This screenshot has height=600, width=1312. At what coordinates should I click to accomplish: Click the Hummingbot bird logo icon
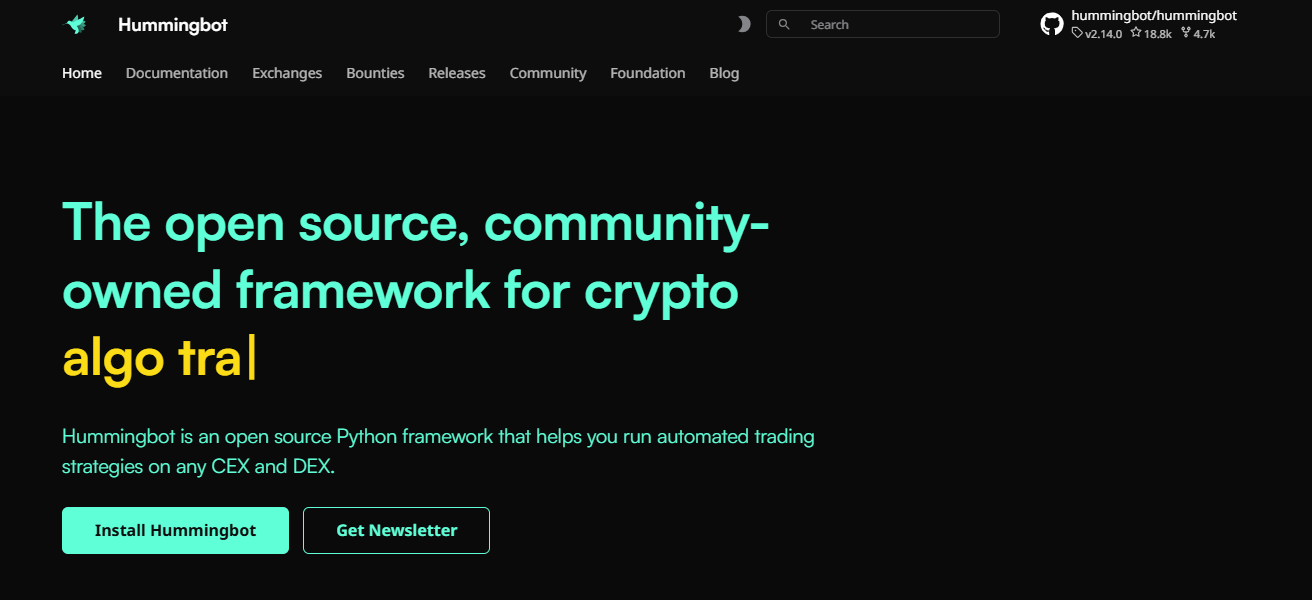[76, 25]
